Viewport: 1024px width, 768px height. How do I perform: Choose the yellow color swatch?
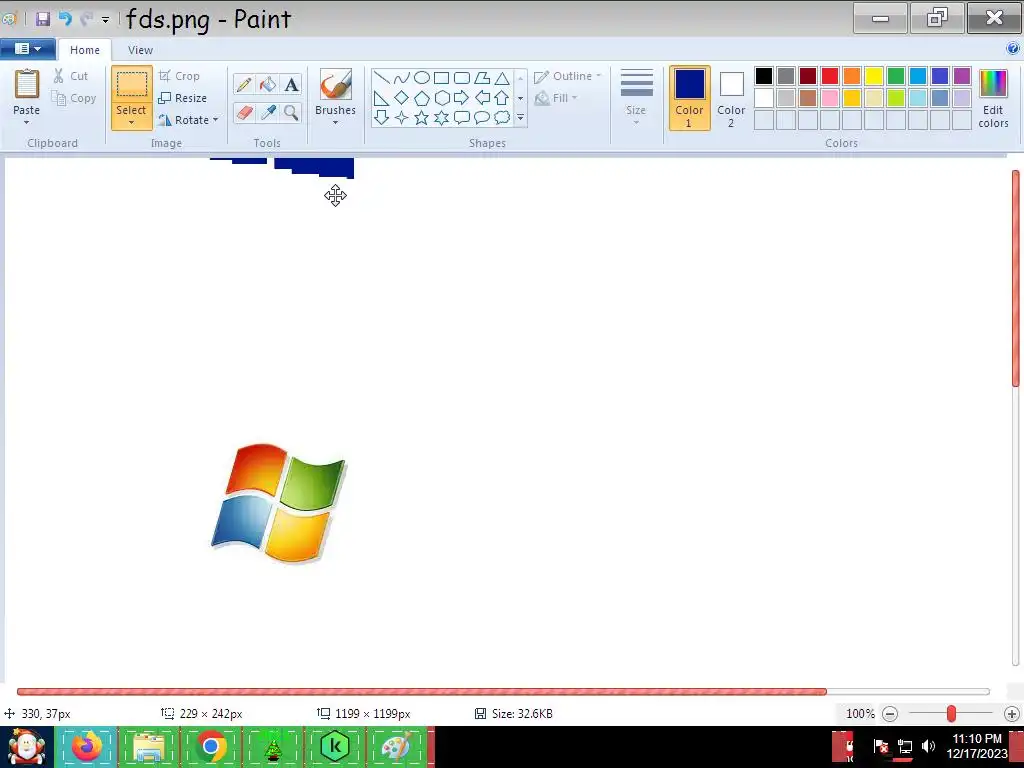coord(874,76)
